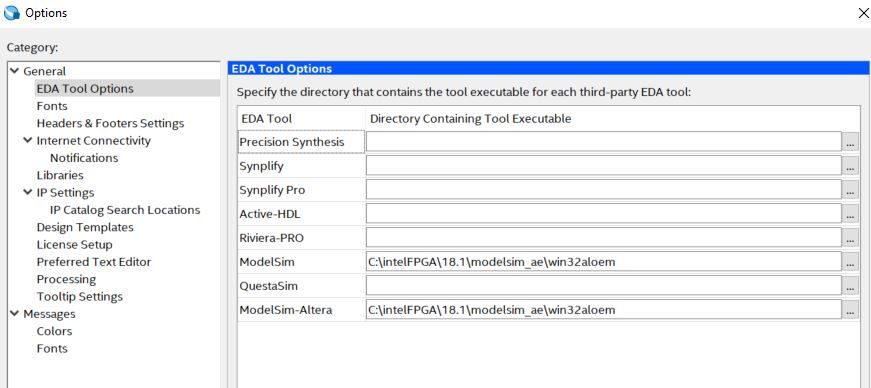The width and height of the screenshot is (871, 388).
Task: Open browse dialog for Synplify Pro row
Action: tap(850, 190)
